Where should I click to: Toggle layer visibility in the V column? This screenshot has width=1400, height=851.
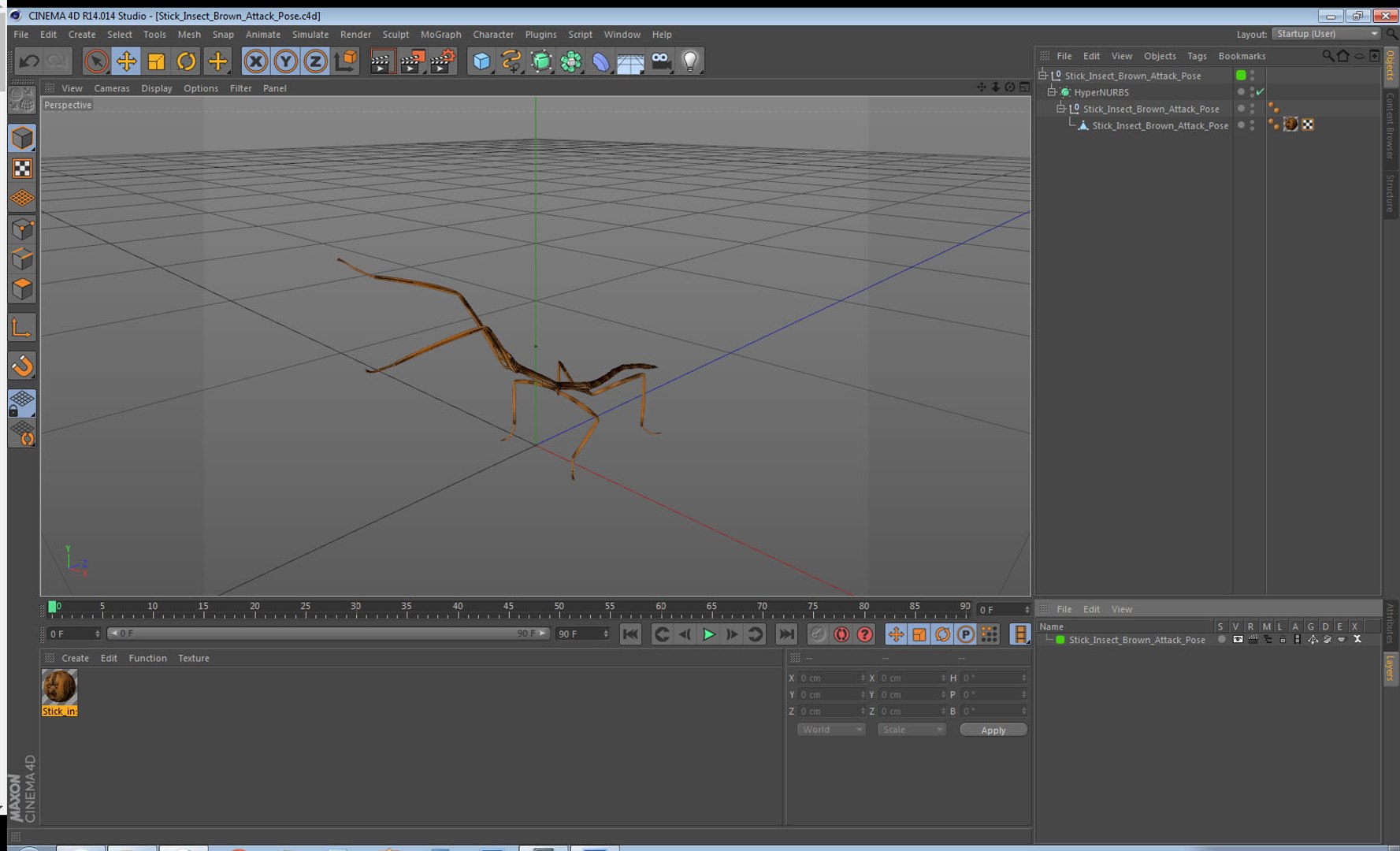pyautogui.click(x=1238, y=640)
